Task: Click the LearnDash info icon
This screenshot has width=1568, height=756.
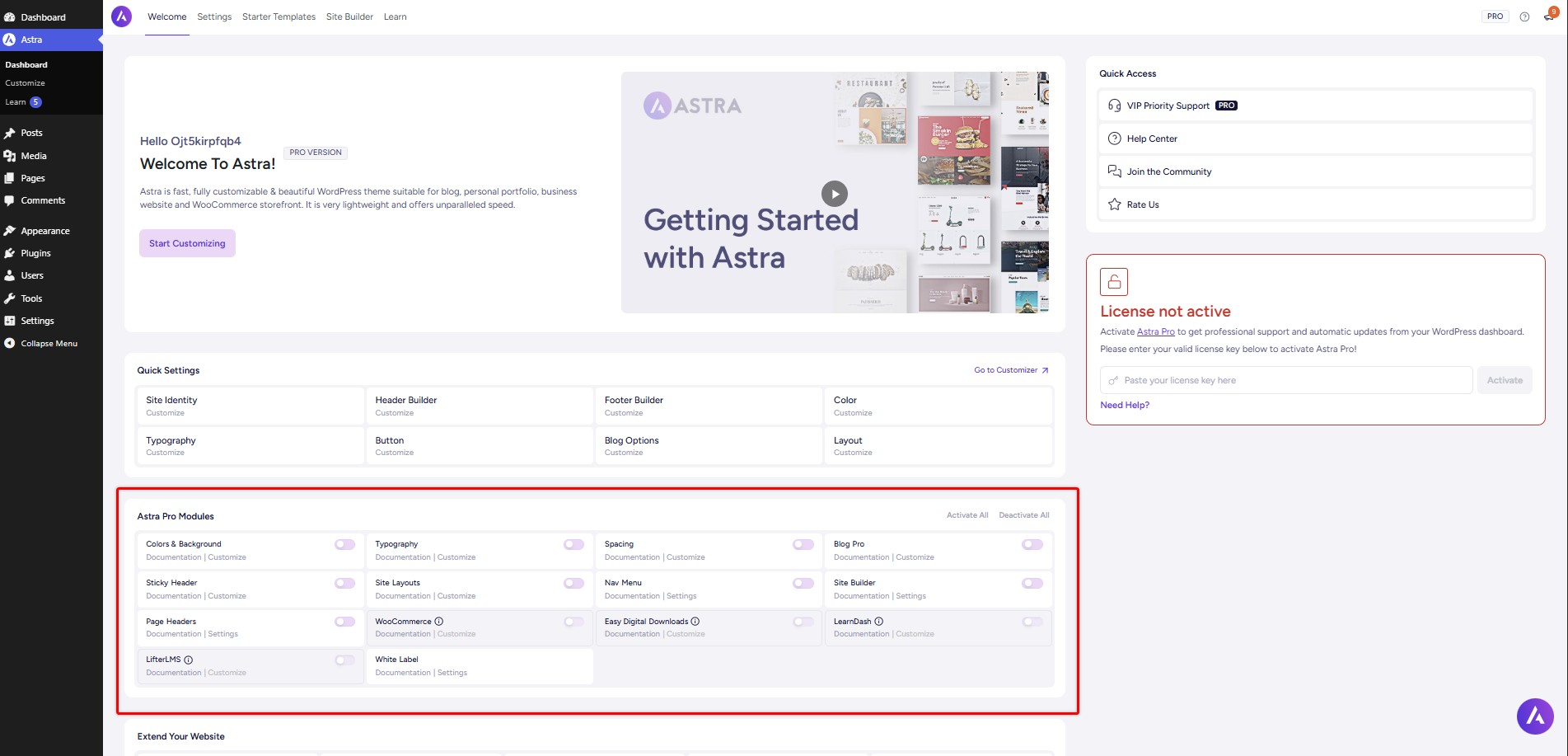Action: [x=879, y=622]
